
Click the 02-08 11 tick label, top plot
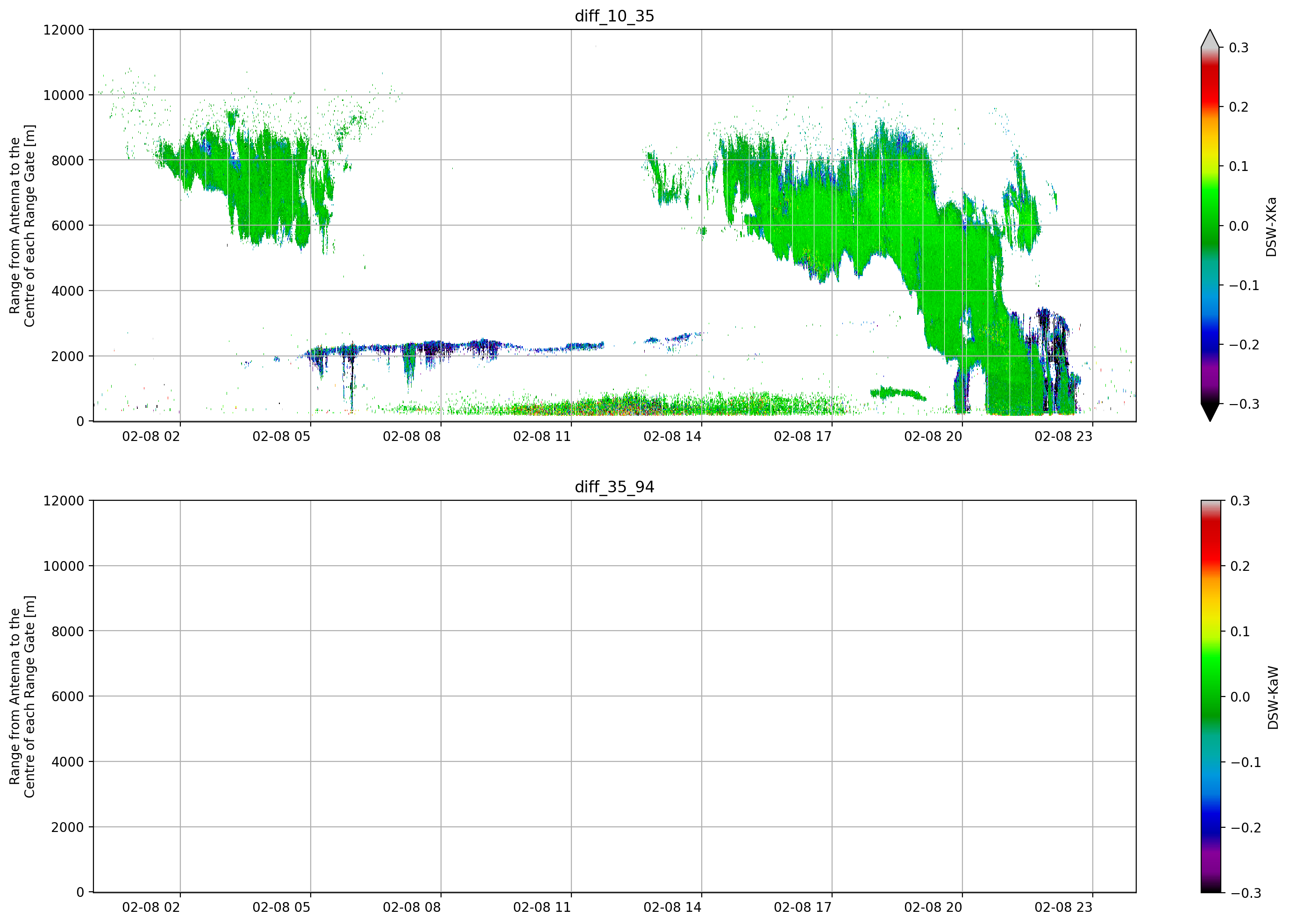[541, 436]
